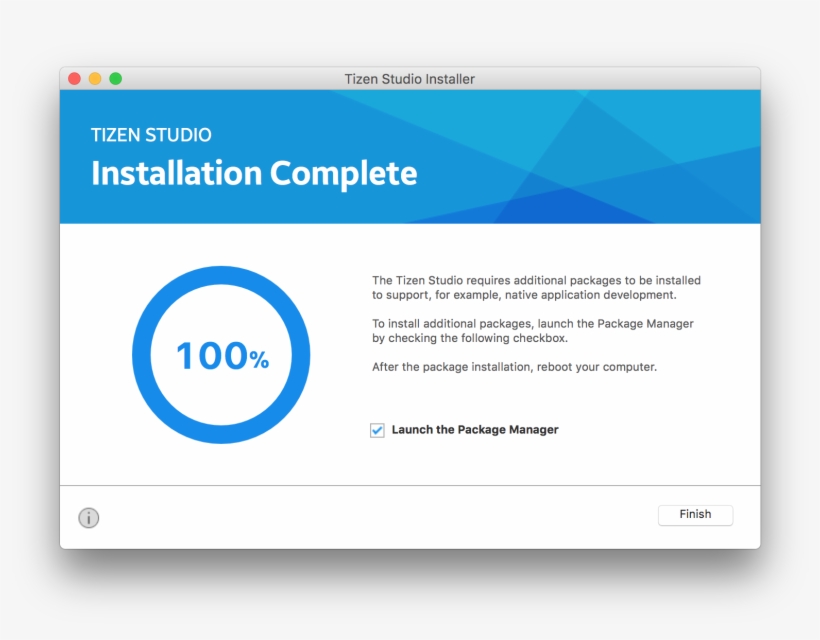Maximize the installer with the green button
This screenshot has width=820, height=640.
point(116,78)
